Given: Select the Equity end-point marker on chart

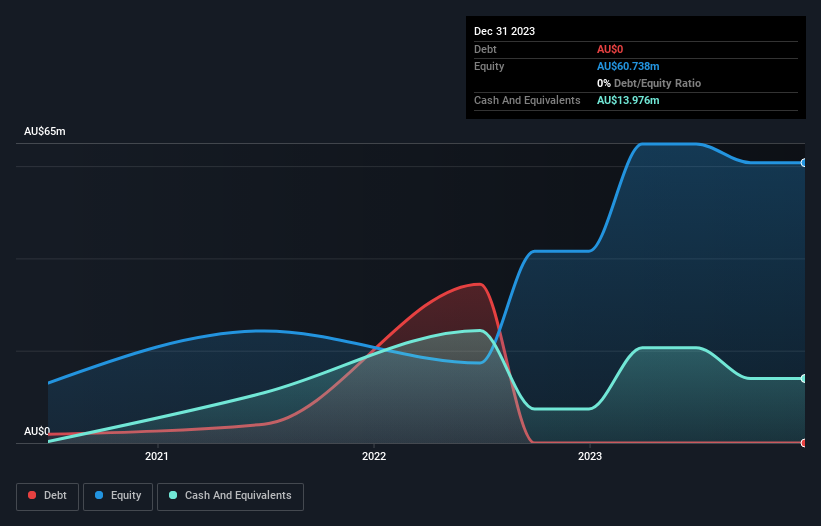Looking at the screenshot, I should [804, 163].
